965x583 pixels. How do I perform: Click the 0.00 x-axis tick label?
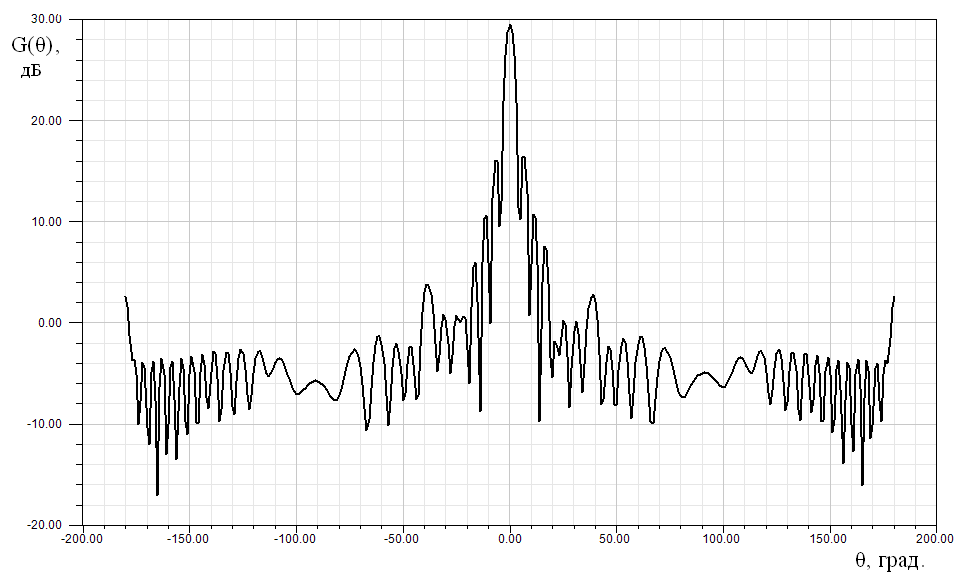click(x=510, y=539)
